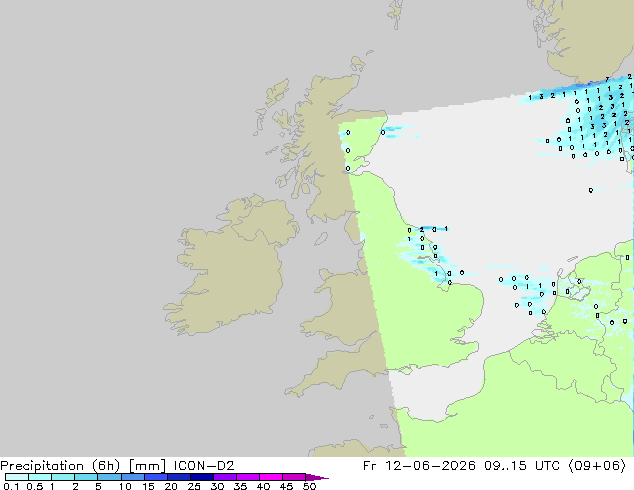
Task: Select the 10 mm blue legend swatch
Action: tap(133, 477)
